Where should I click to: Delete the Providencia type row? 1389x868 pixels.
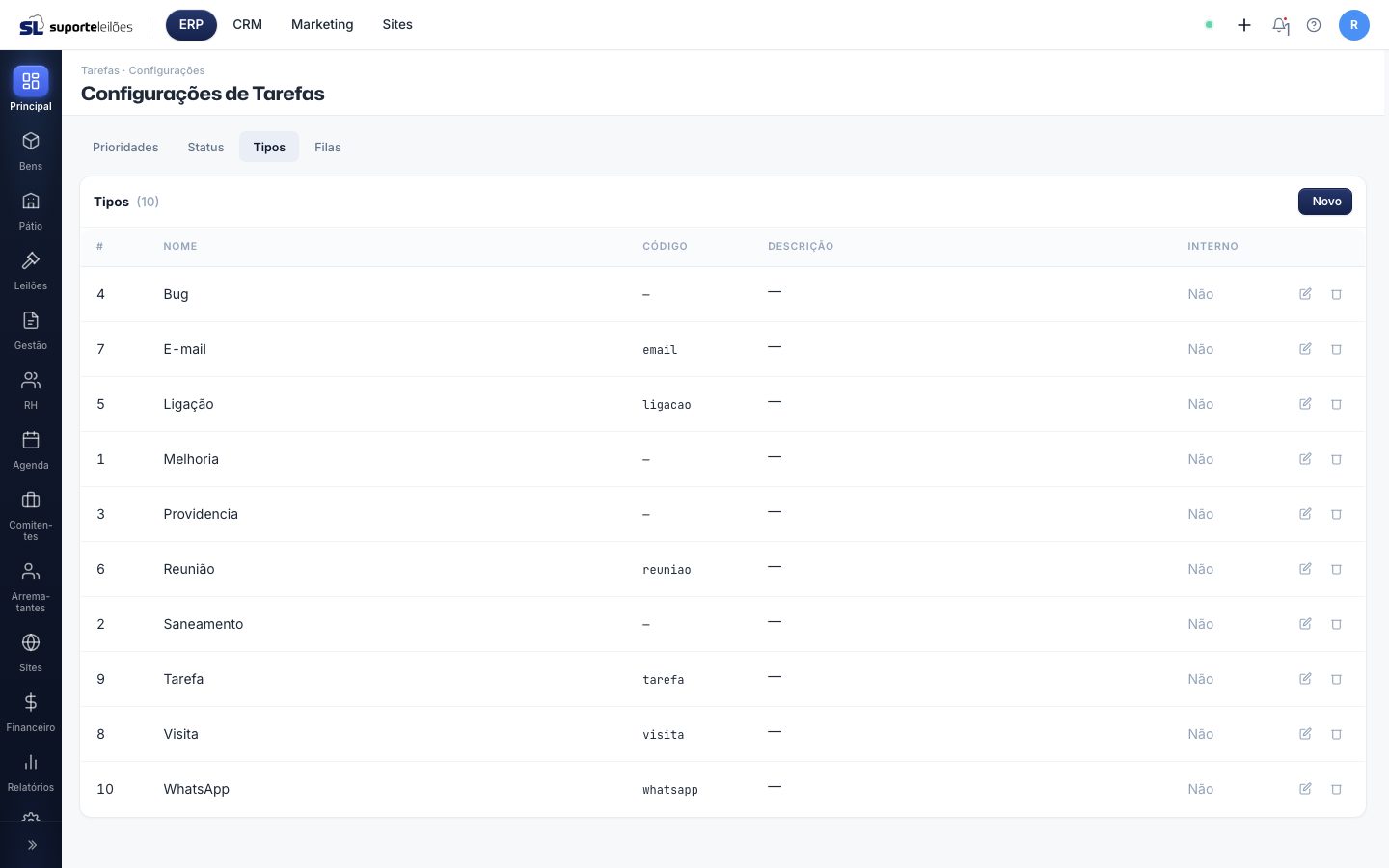tap(1337, 514)
